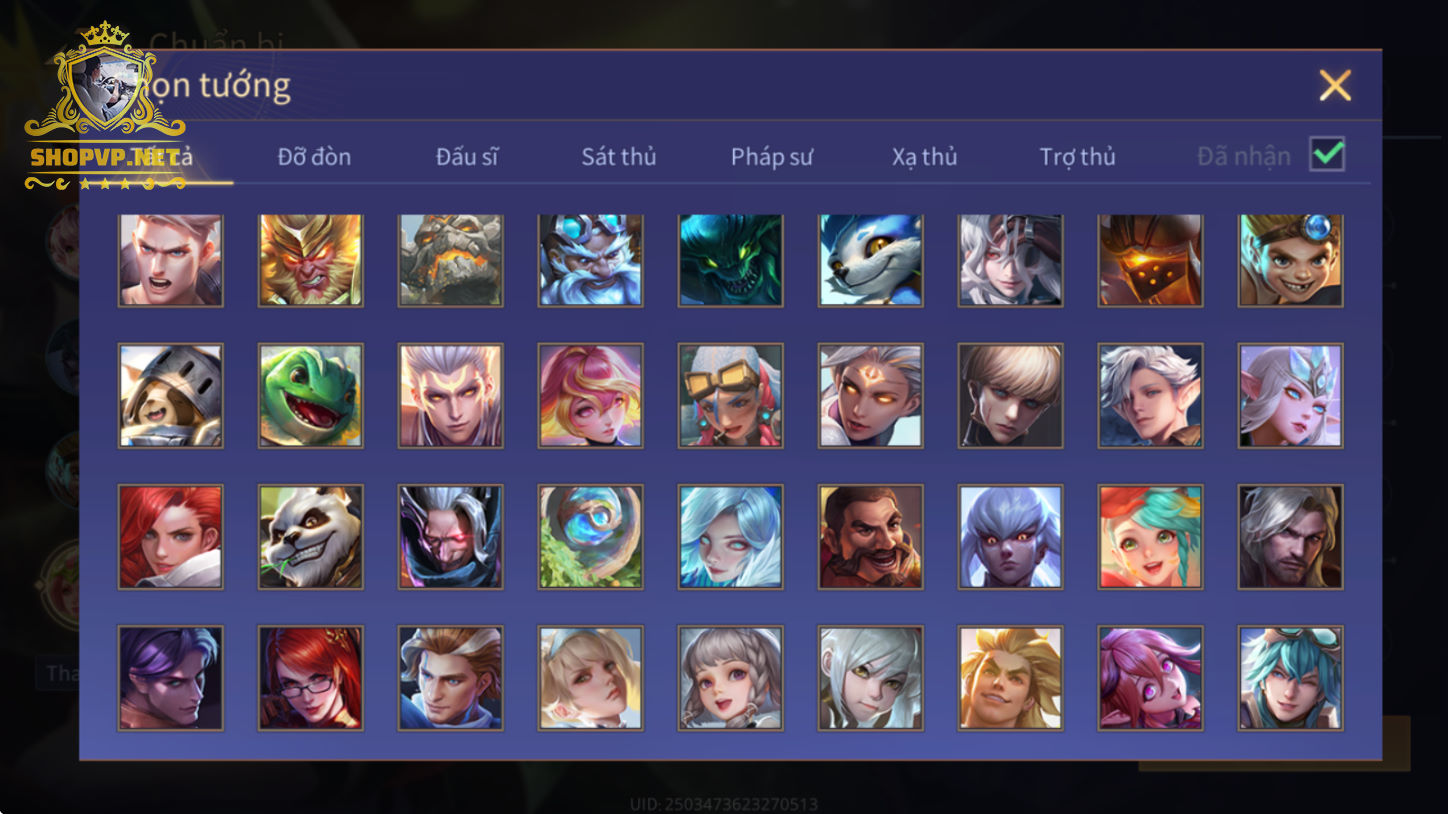Switch to the Đỡ đòn tab
Screen dimensions: 1448x814
point(314,157)
